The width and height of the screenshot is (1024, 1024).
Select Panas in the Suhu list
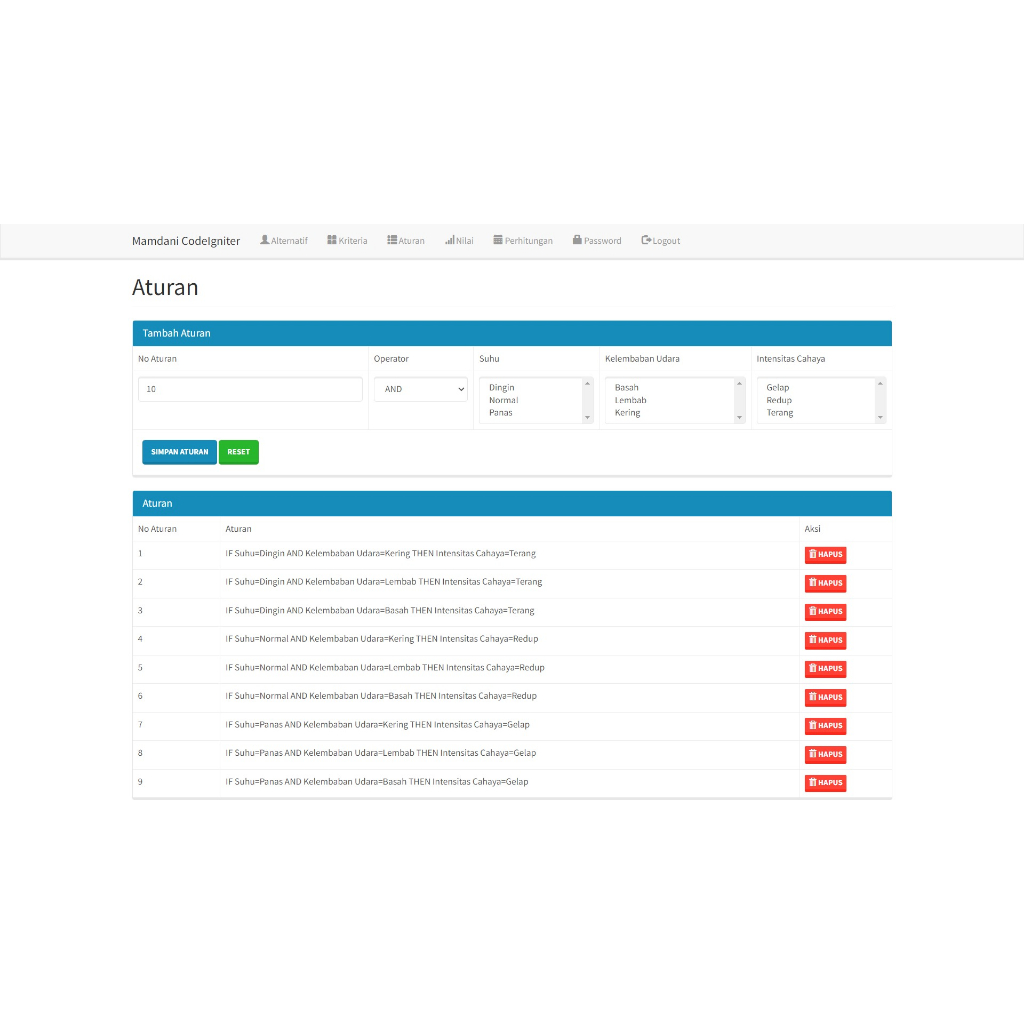pos(501,412)
